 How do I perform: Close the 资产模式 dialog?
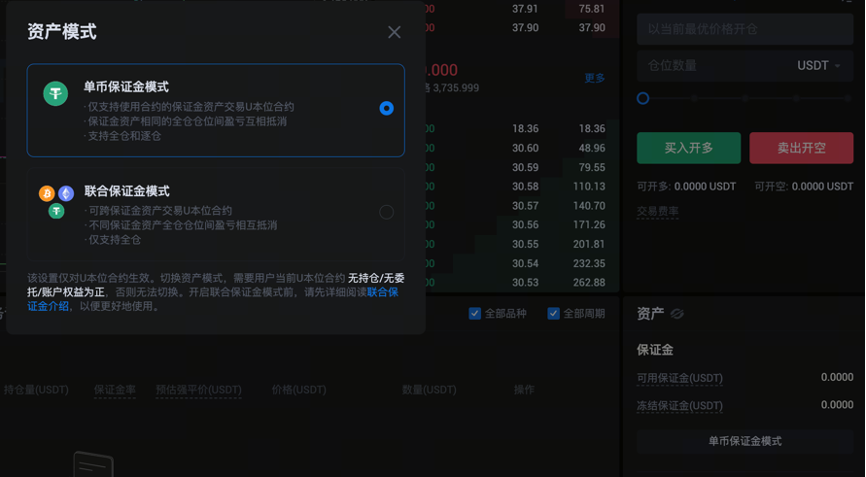coord(394,32)
